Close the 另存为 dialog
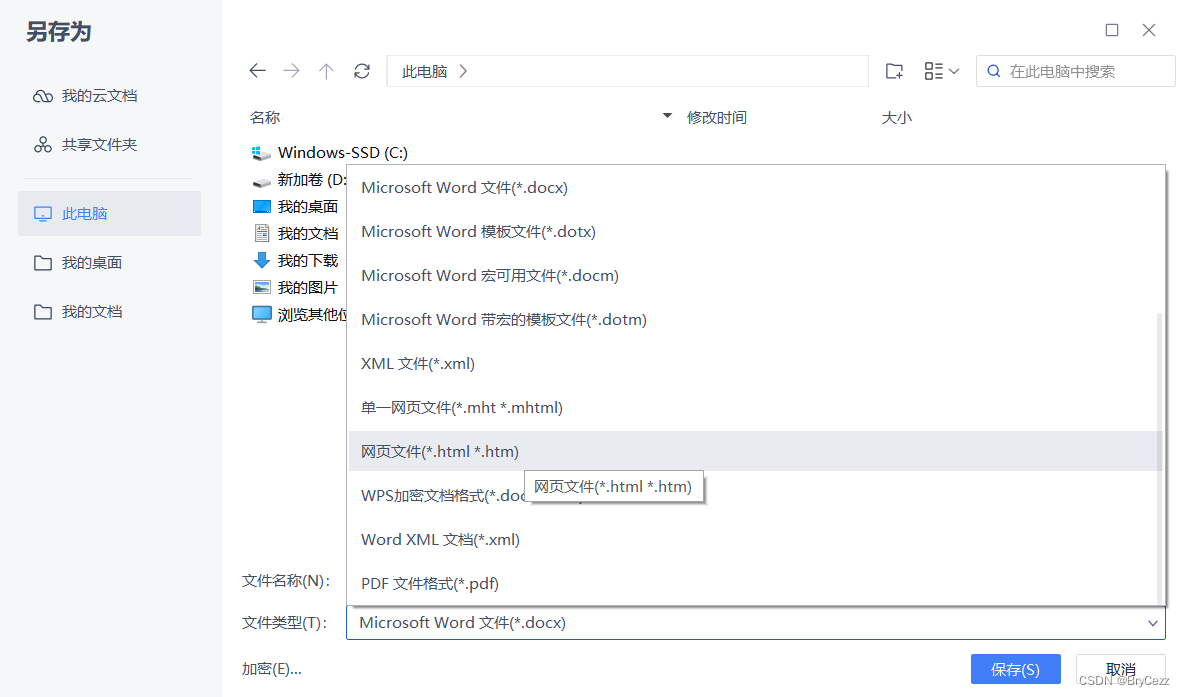Screen dimensions: 1185x697 click(1149, 29)
